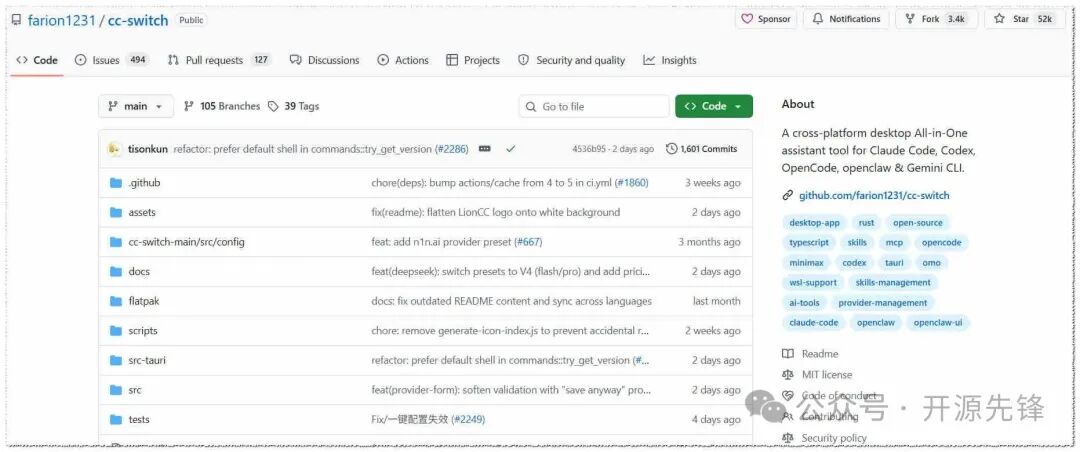Image resolution: width=1080 pixels, height=452 pixels.
Task: Star the repository with Star button
Action: point(1024,19)
